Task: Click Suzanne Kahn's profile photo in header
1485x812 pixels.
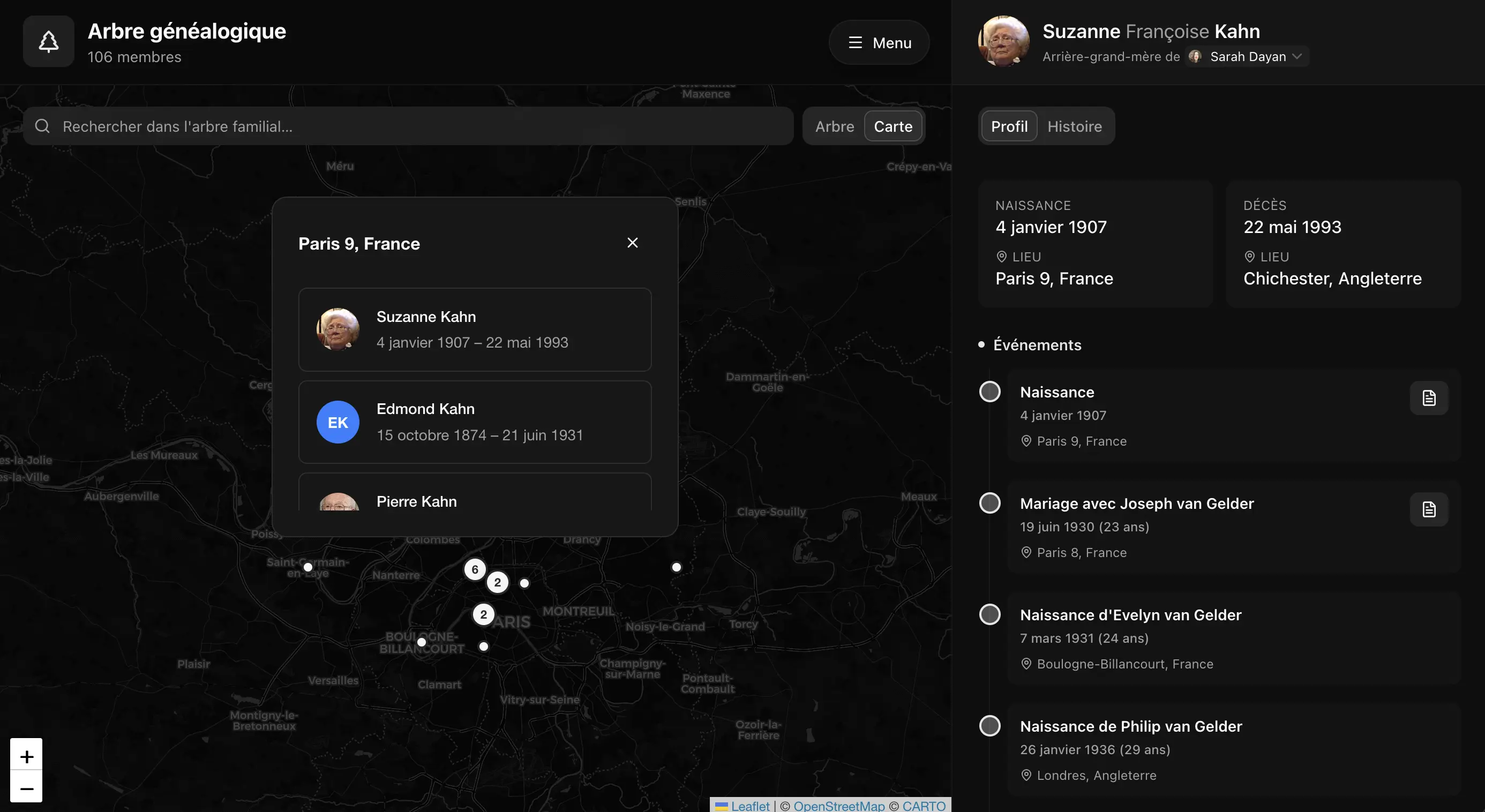Action: point(1003,41)
